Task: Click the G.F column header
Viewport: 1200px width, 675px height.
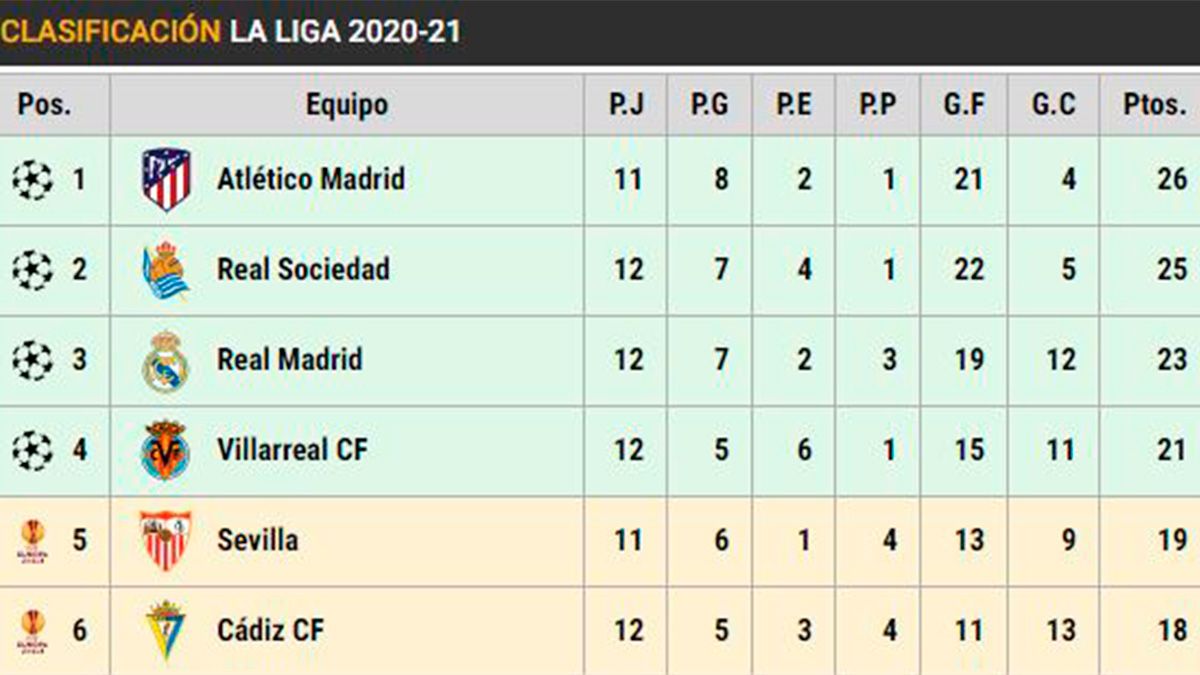Action: (964, 105)
